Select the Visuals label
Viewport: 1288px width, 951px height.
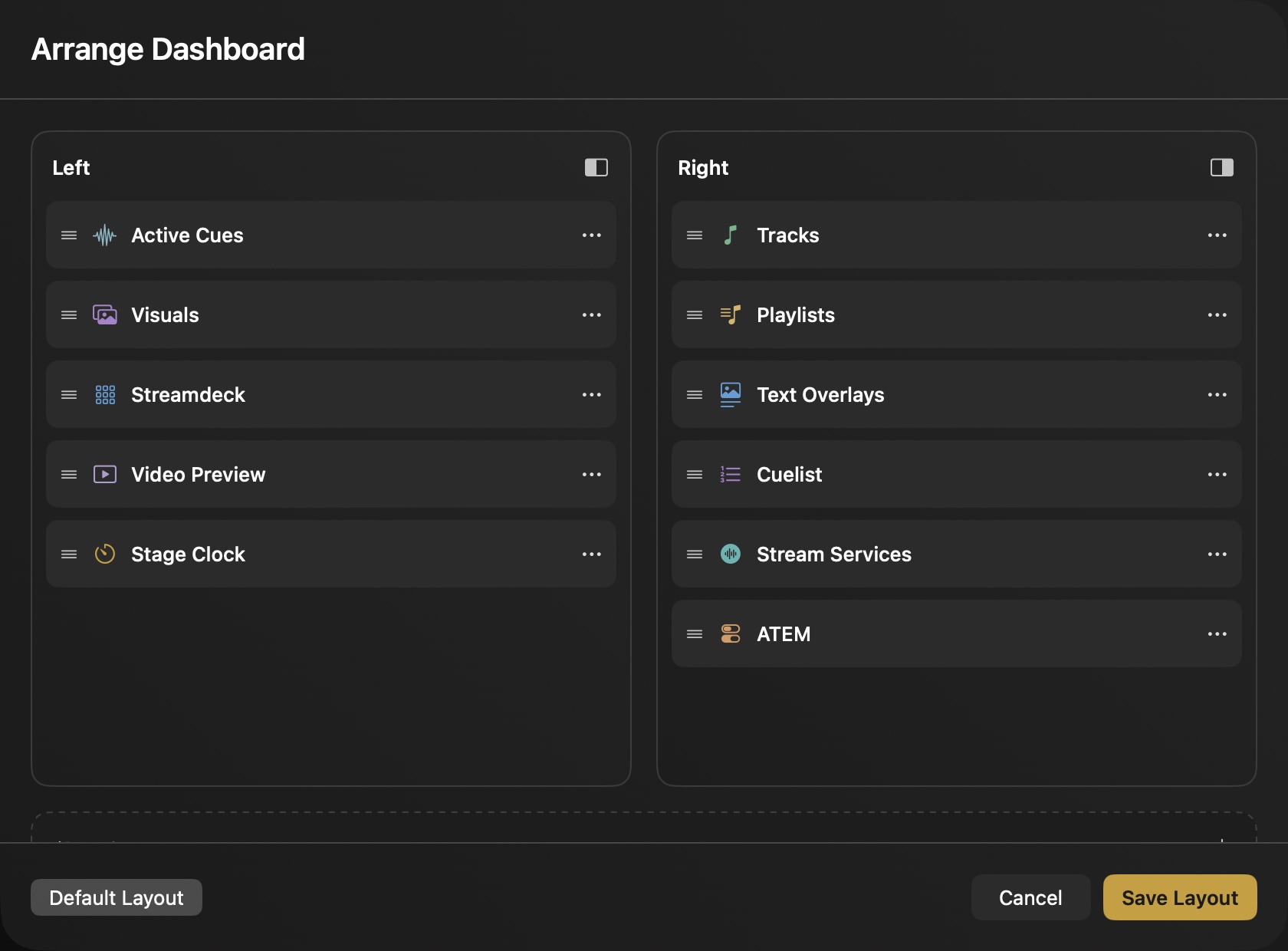click(165, 315)
